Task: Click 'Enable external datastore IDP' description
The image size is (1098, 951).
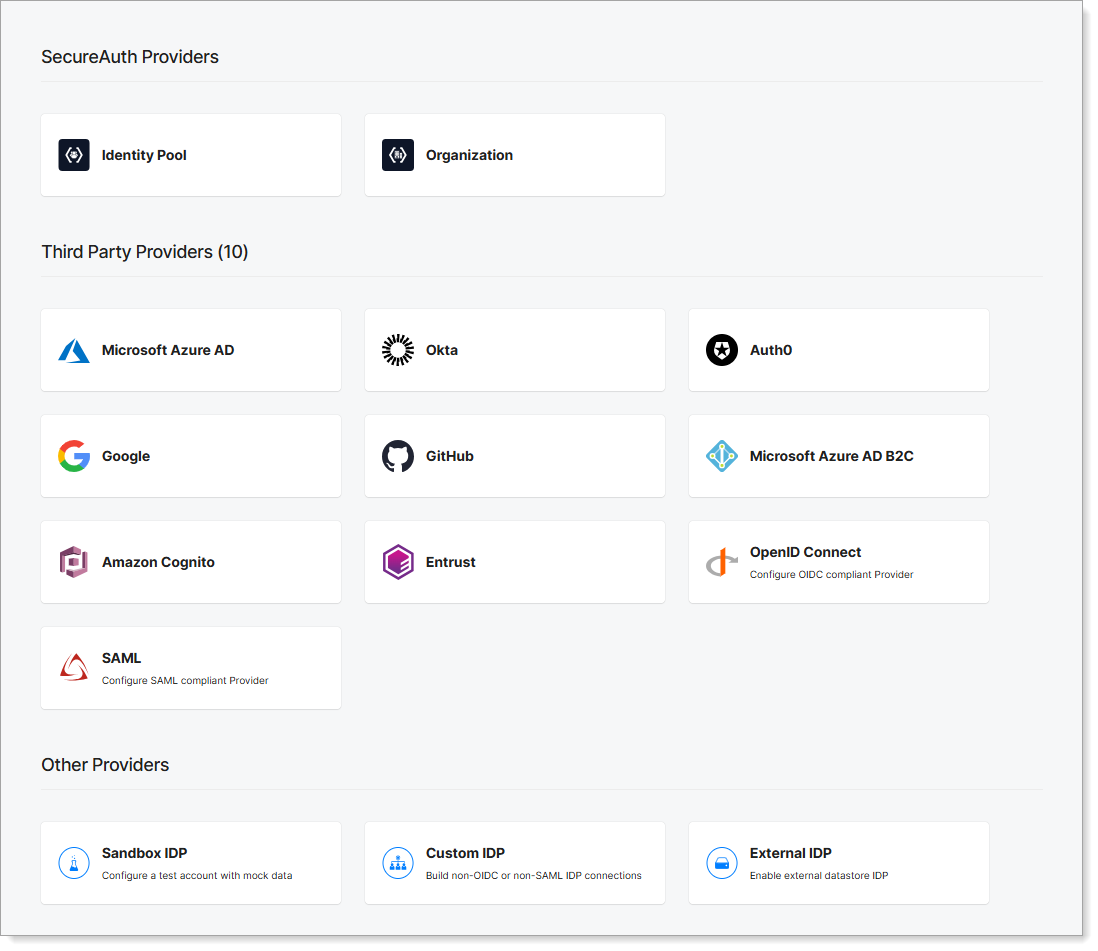Action: (x=819, y=876)
